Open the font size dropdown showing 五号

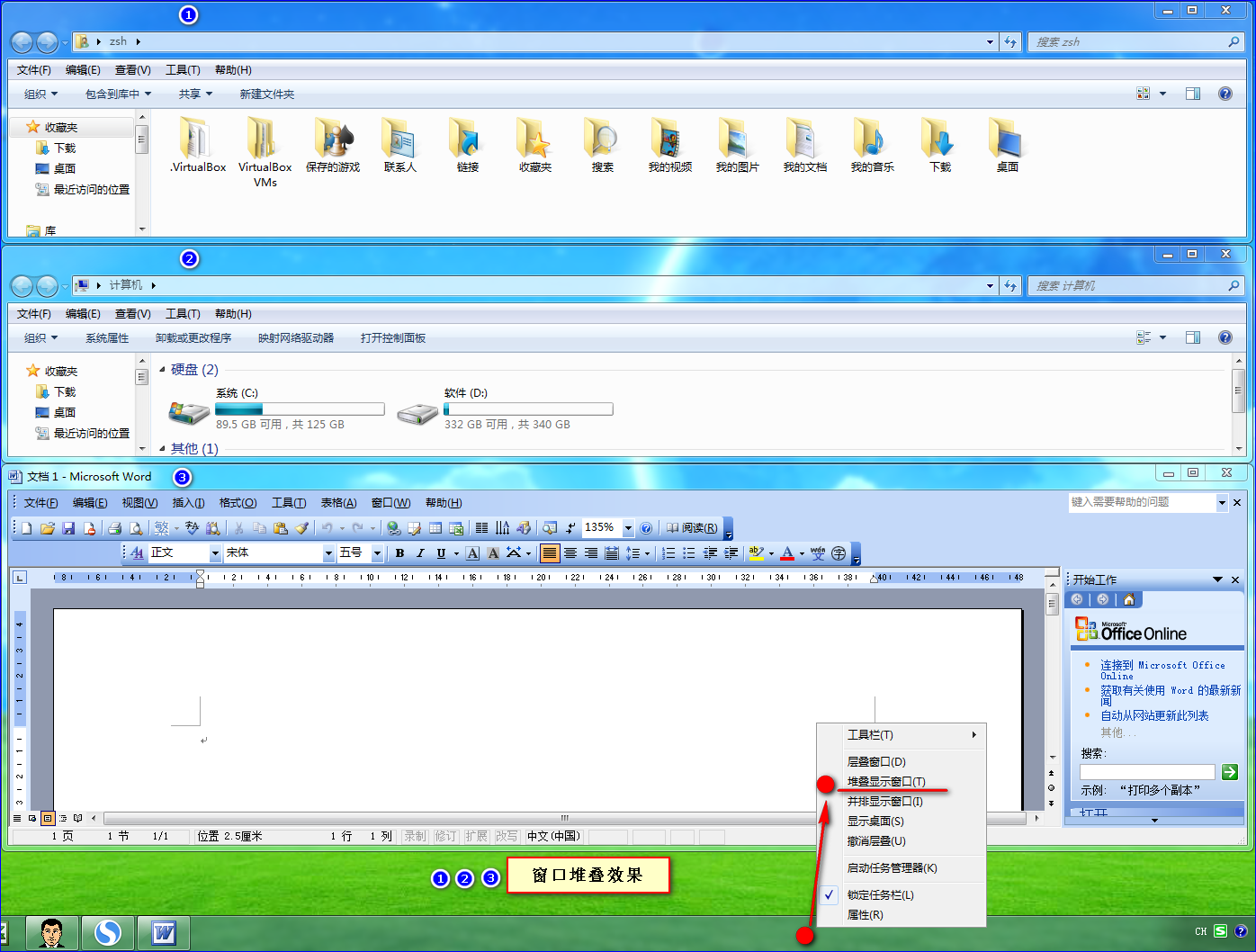pyautogui.click(x=377, y=552)
